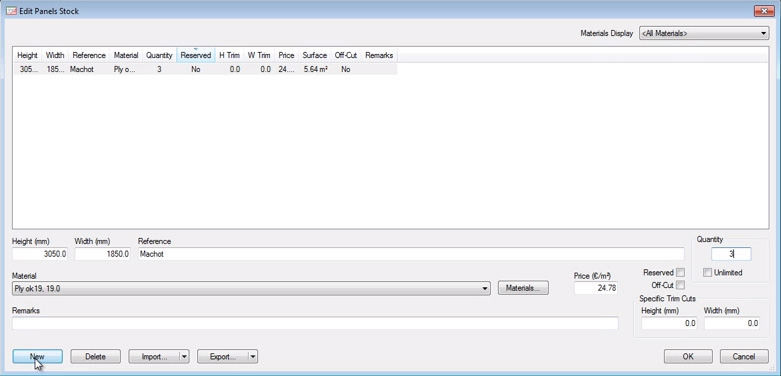
Task: Open the Materials Display dropdown
Action: [x=704, y=33]
